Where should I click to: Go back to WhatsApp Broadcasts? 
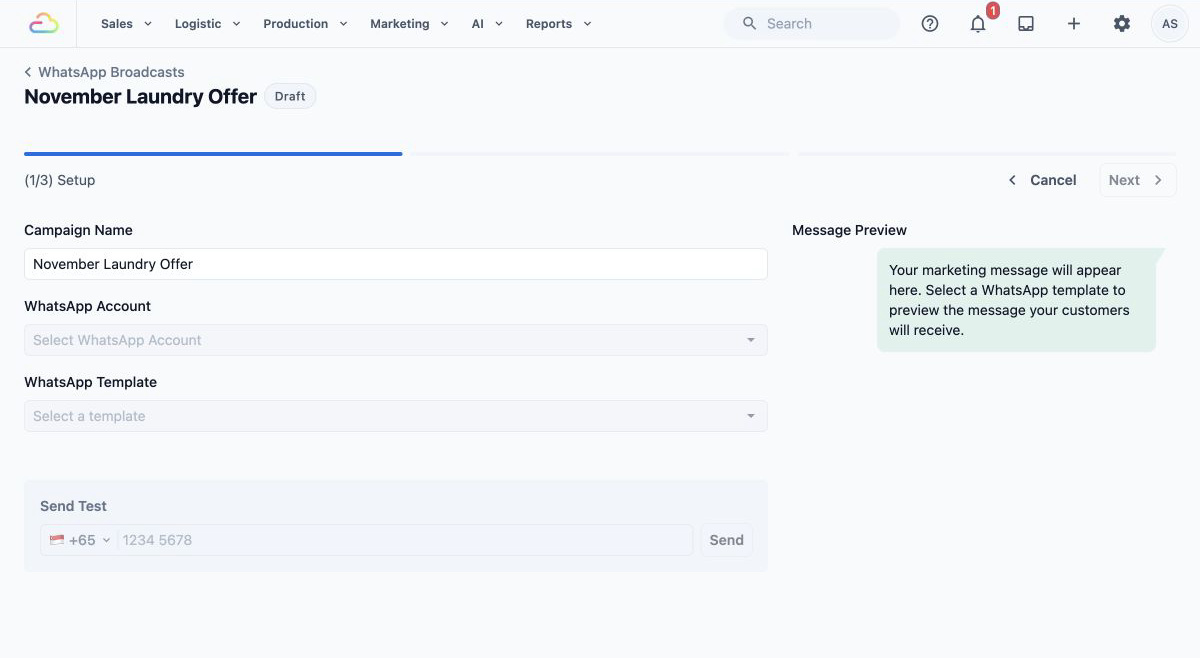(104, 72)
